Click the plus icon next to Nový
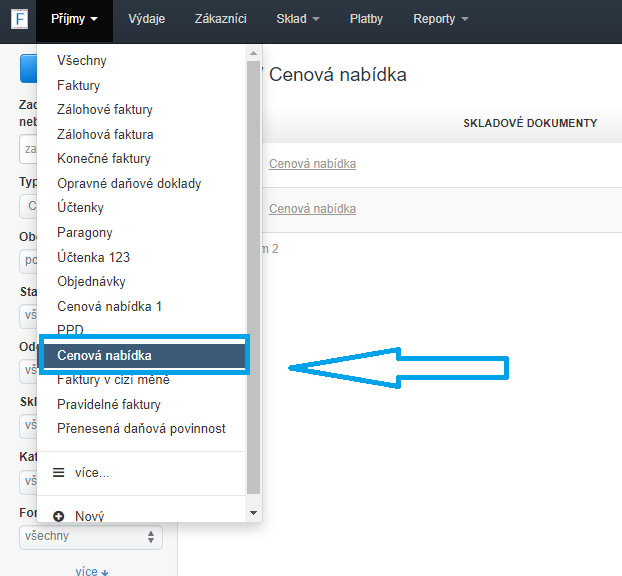The width and height of the screenshot is (622, 576). pos(59,516)
